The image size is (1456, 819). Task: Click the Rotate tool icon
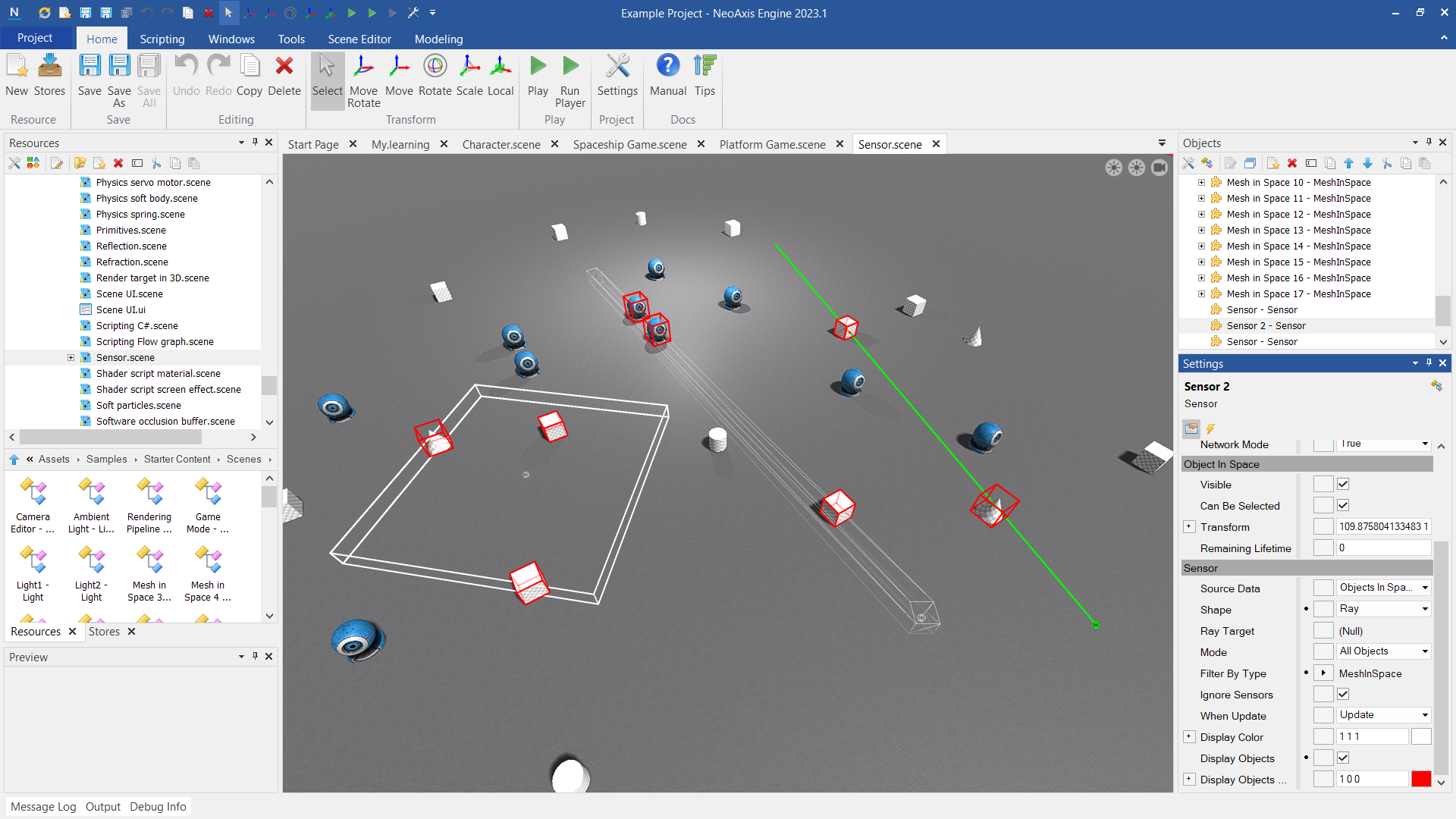click(x=435, y=76)
